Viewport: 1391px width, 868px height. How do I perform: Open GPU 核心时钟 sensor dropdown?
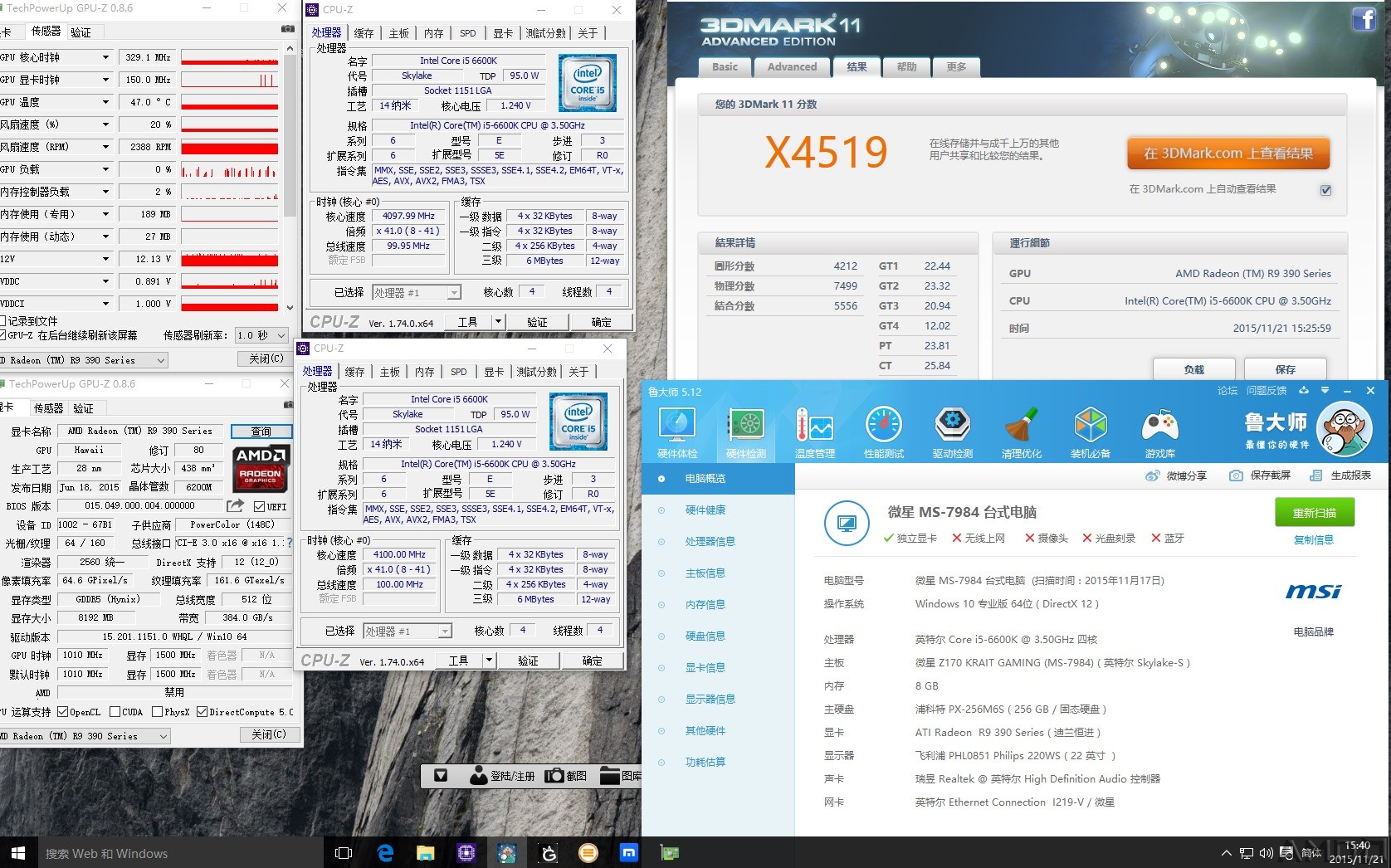click(x=105, y=57)
